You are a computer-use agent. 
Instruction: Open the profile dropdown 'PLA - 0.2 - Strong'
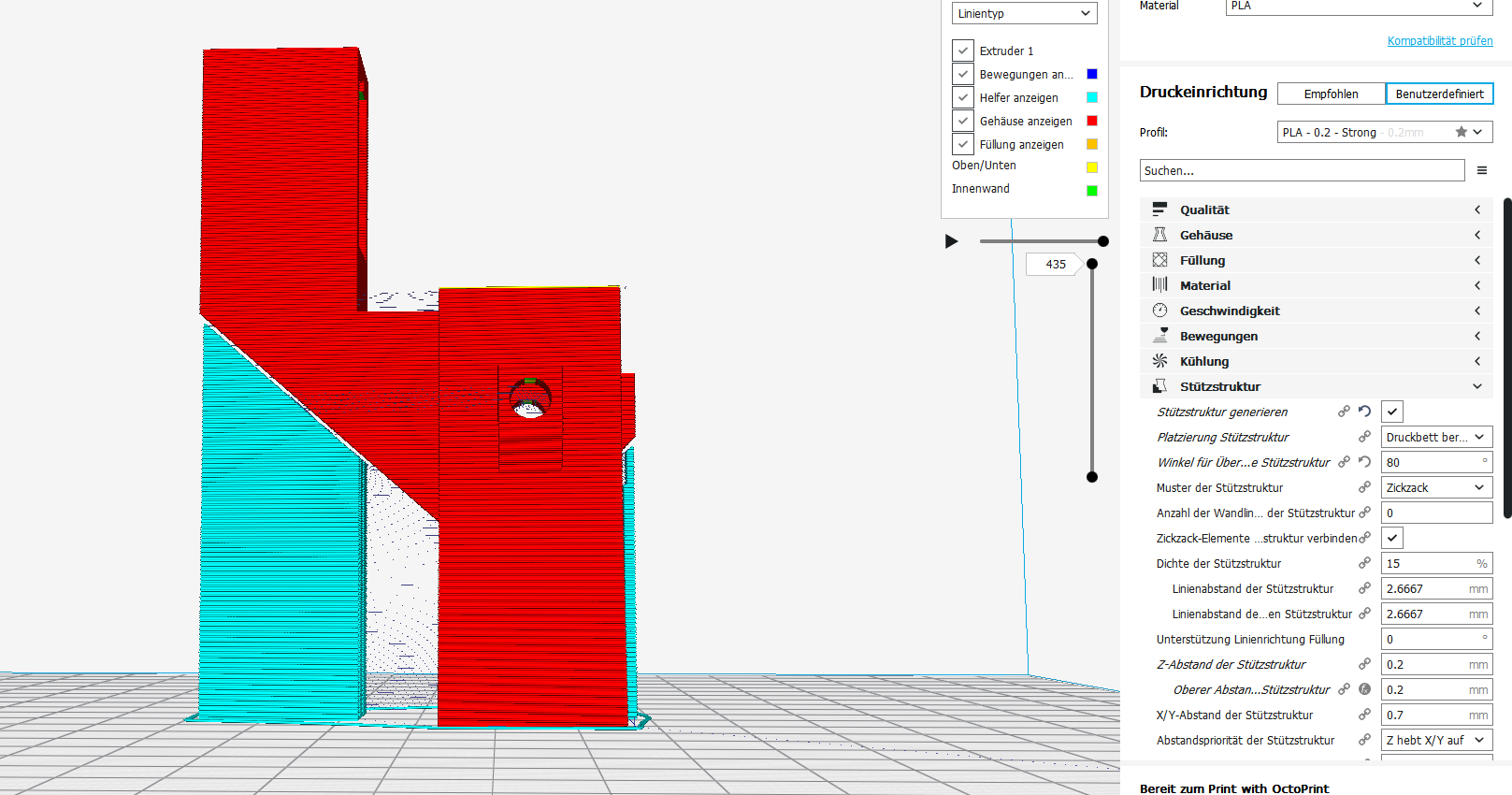[1385, 132]
